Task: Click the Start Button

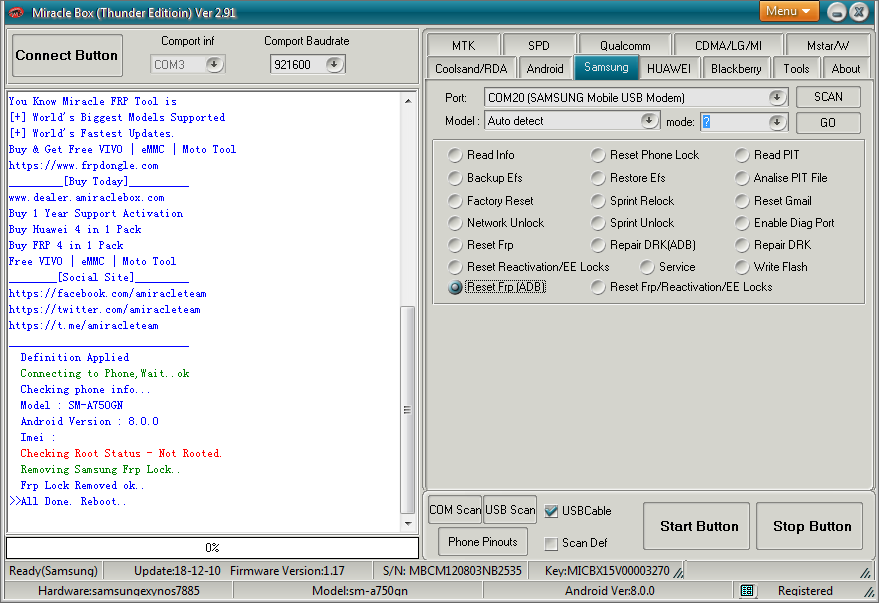Action: click(x=696, y=526)
